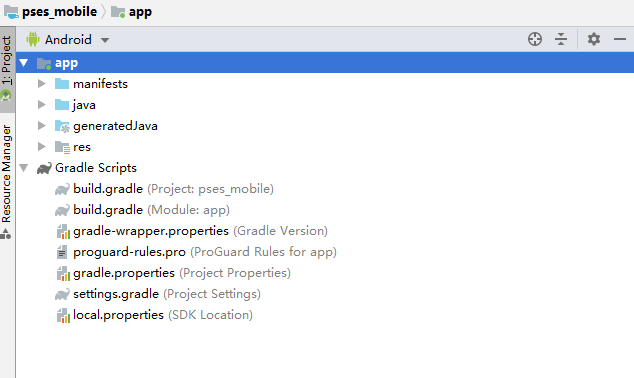Click the res folder icon
Viewport: 634px width, 378px height.
[62, 147]
